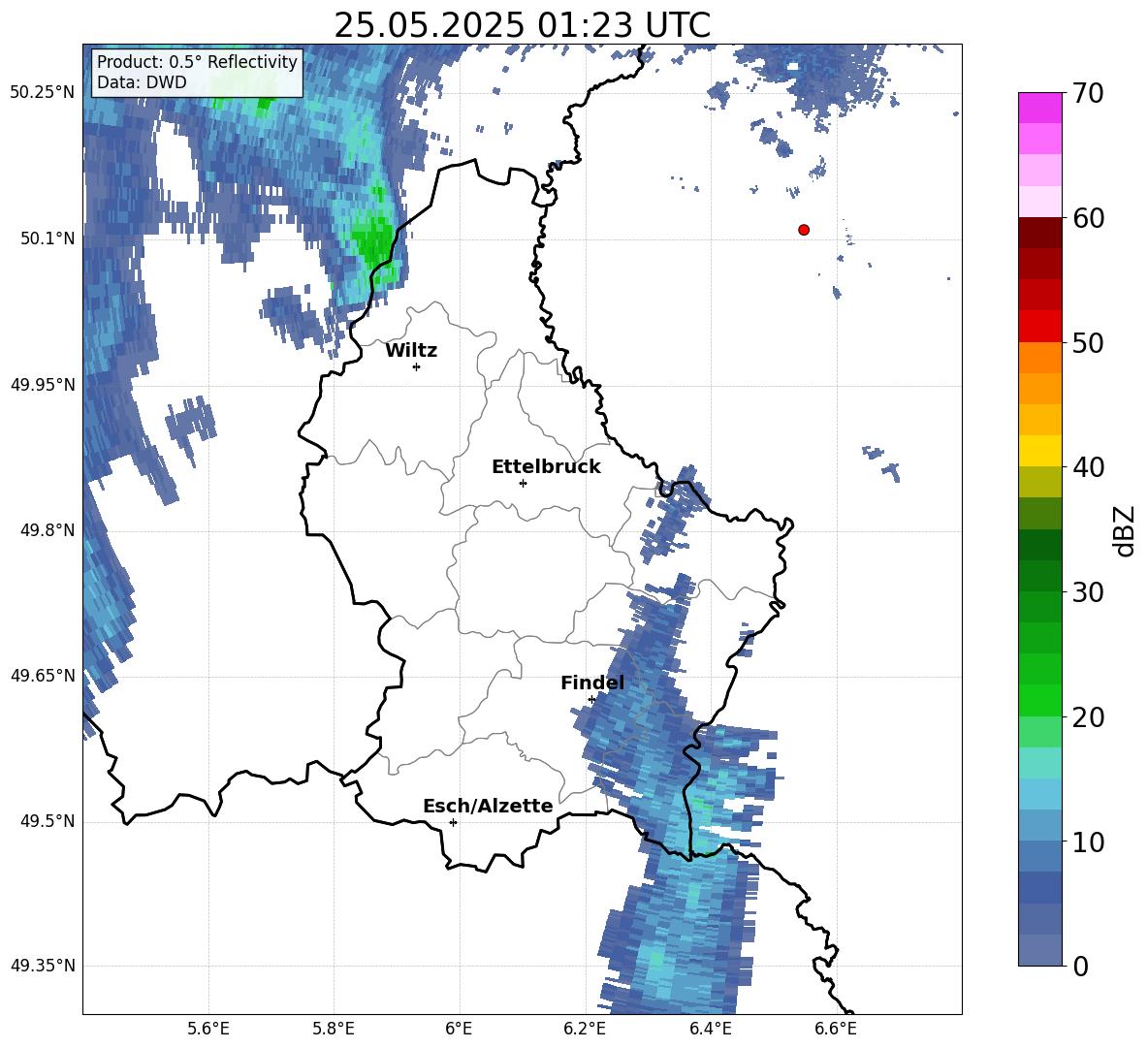Click the 50.1°N latitude label
1148x1048 pixels.
48,238
